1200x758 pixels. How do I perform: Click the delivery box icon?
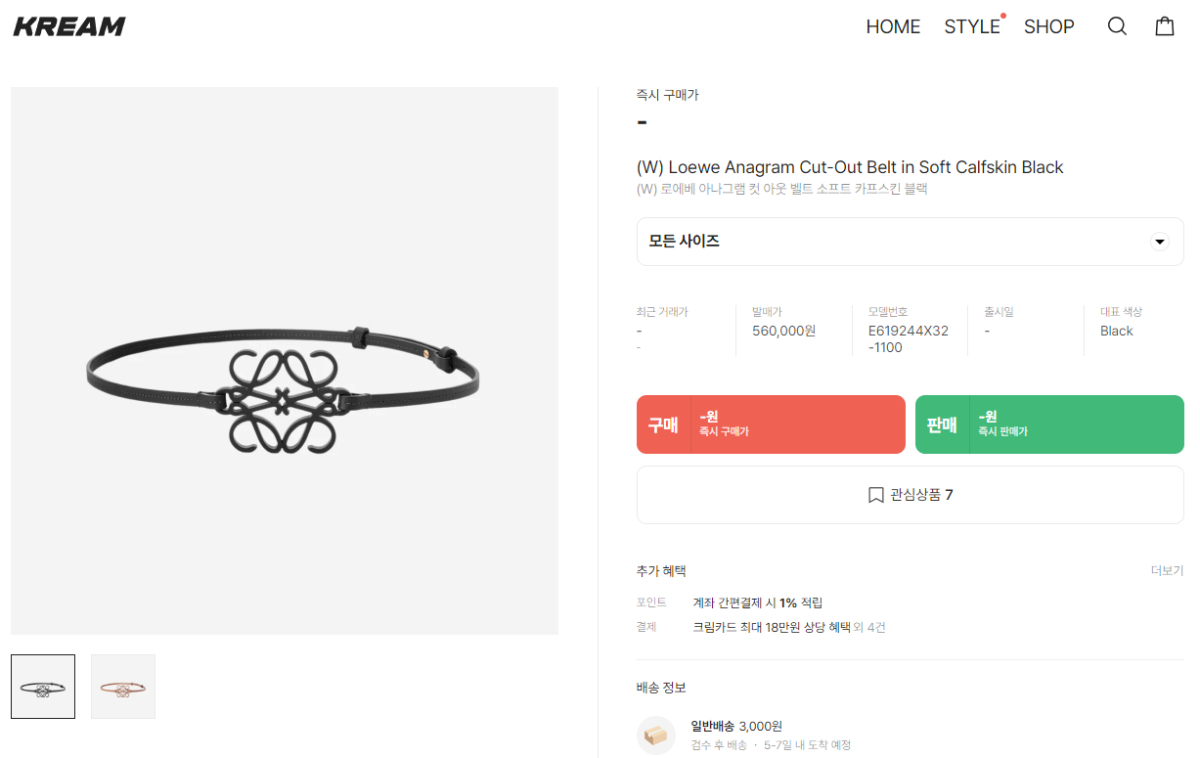[656, 735]
